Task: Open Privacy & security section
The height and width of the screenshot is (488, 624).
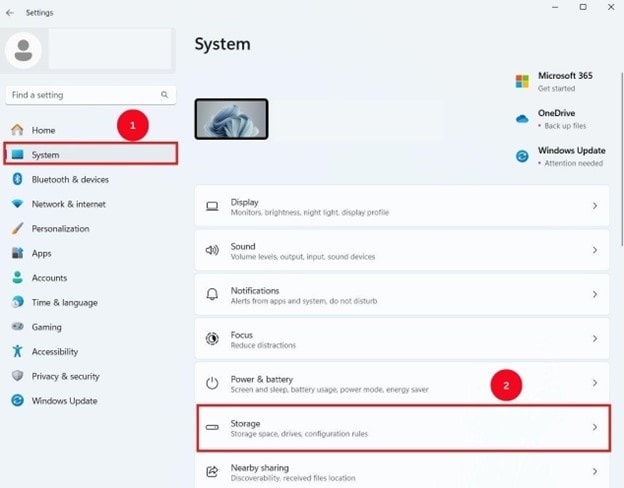Action: (91, 376)
